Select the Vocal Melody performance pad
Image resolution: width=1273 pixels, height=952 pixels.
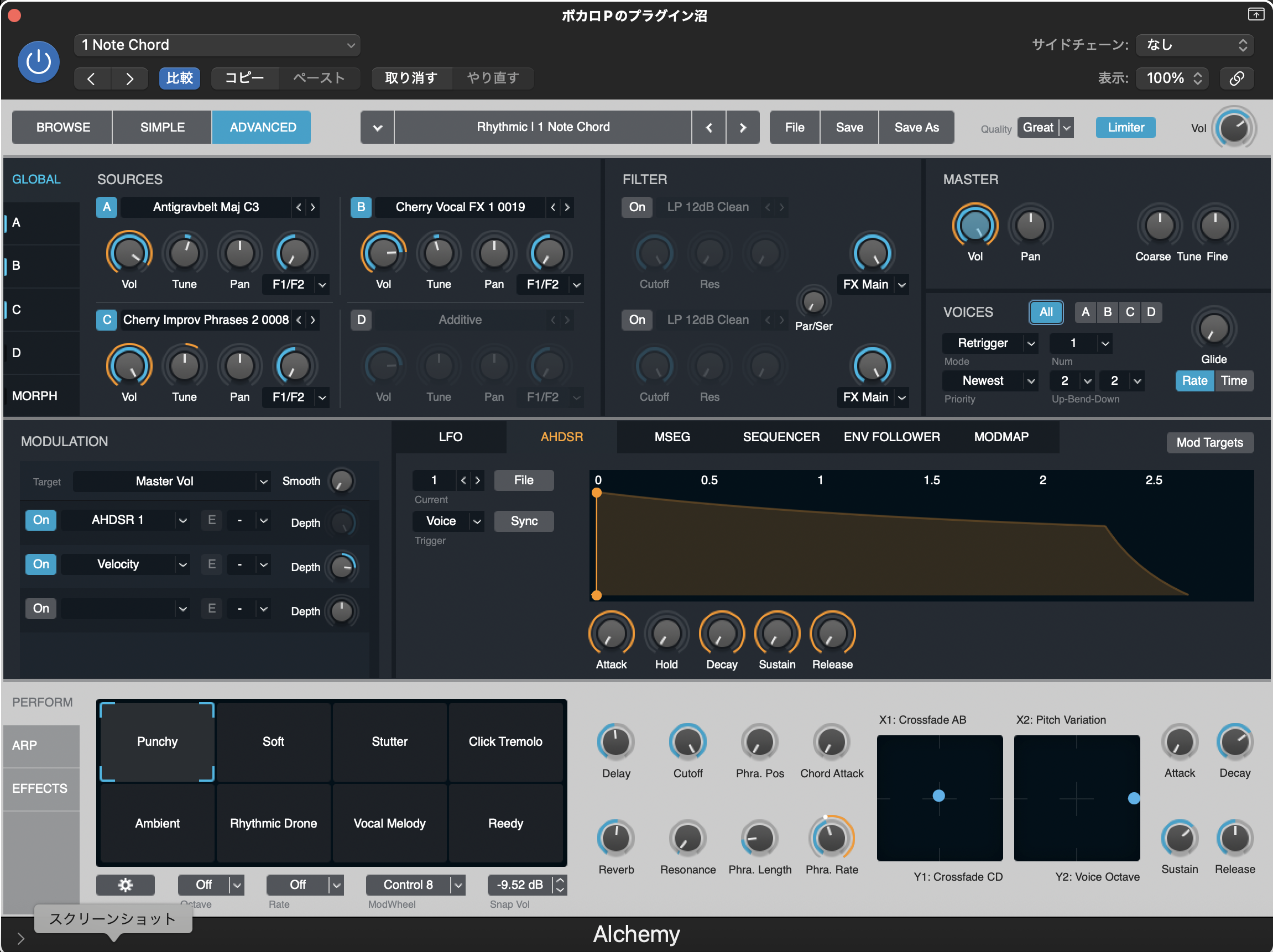[x=390, y=824]
